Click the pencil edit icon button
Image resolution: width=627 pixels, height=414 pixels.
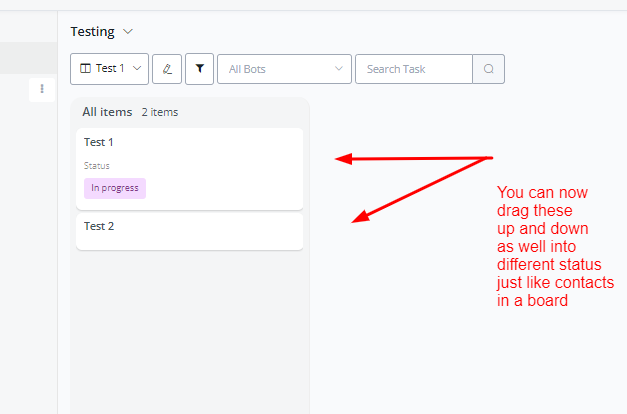tap(167, 69)
